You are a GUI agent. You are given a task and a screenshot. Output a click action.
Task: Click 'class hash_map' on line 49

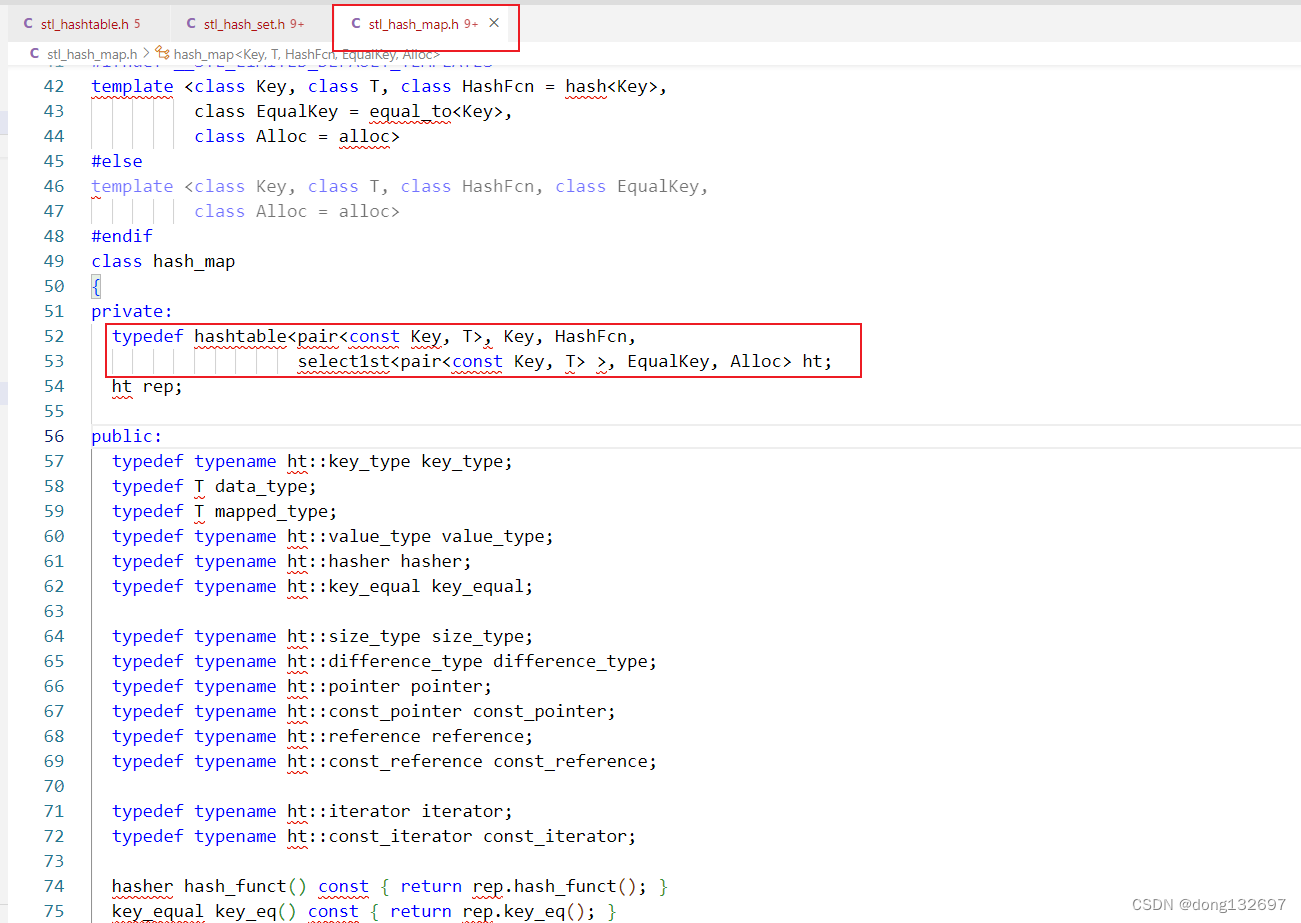pos(163,261)
